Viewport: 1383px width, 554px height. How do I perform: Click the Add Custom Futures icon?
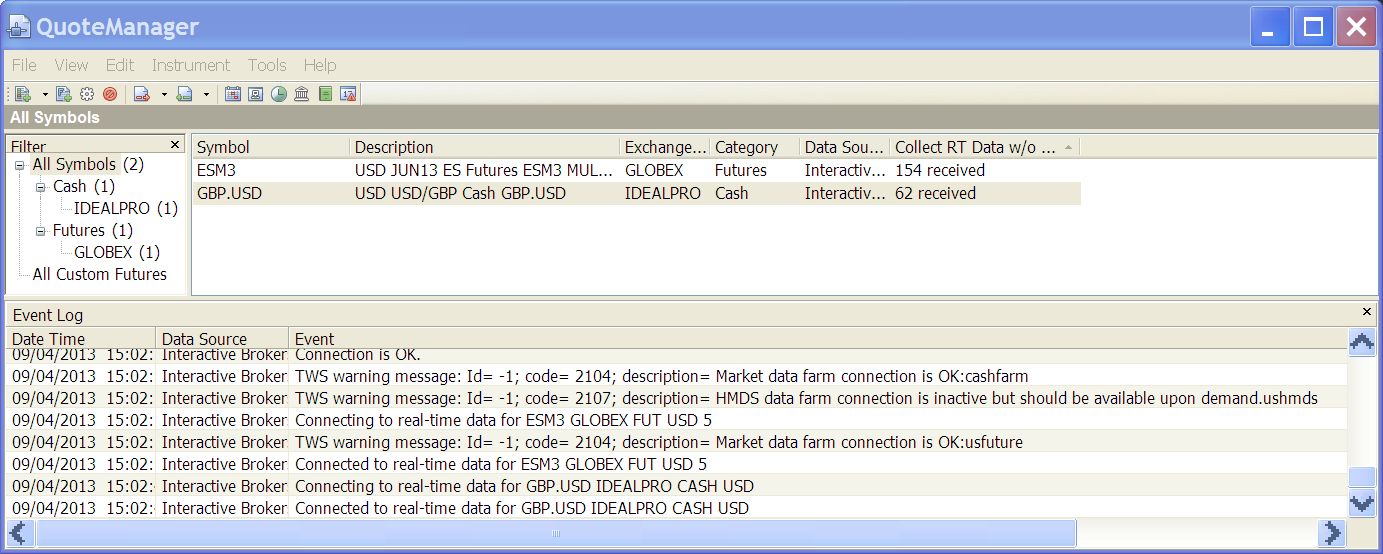coord(64,94)
